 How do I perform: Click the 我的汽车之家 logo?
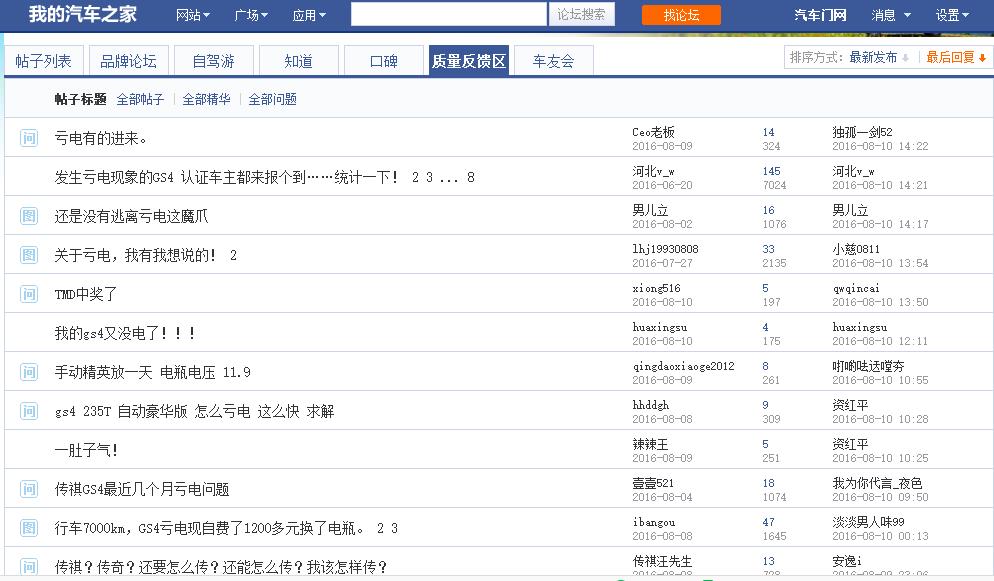(x=82, y=14)
